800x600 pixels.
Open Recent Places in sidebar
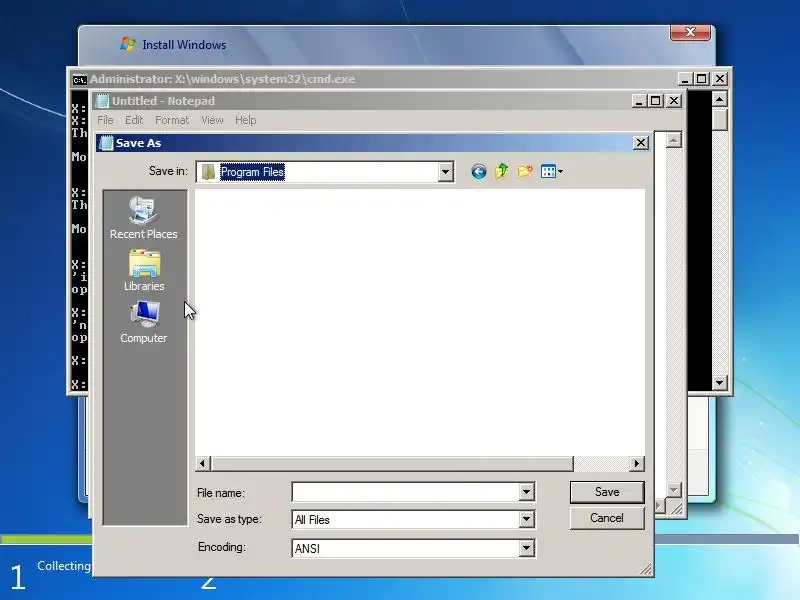pyautogui.click(x=144, y=218)
